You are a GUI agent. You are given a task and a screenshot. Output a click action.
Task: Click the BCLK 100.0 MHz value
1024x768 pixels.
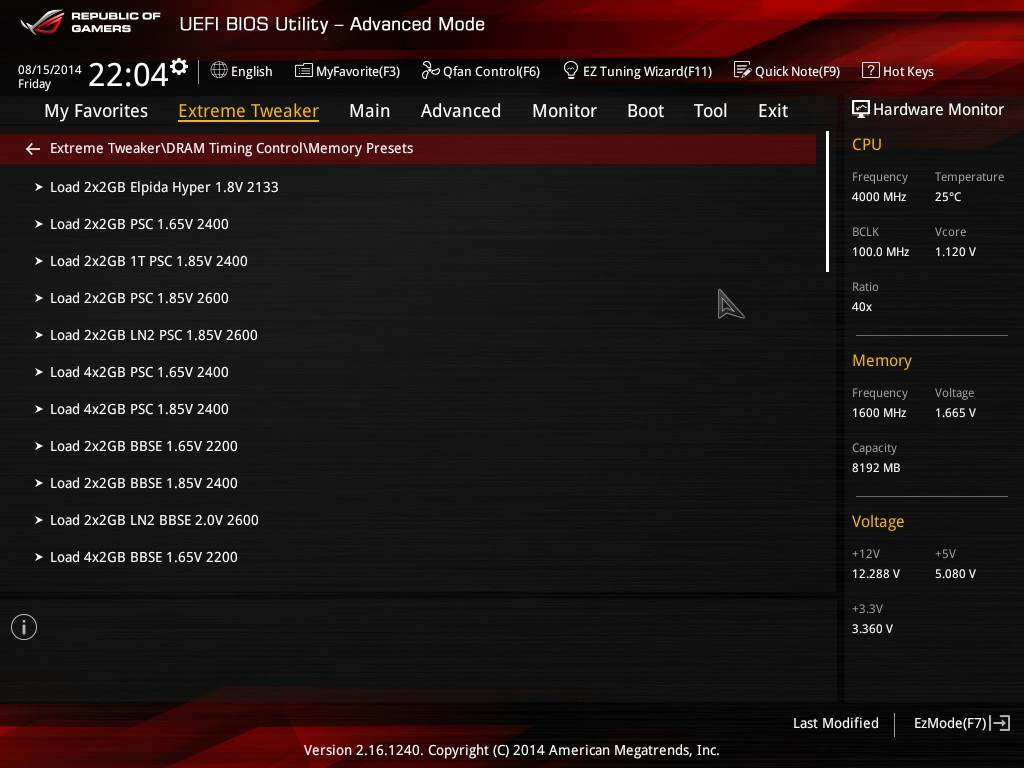click(880, 251)
